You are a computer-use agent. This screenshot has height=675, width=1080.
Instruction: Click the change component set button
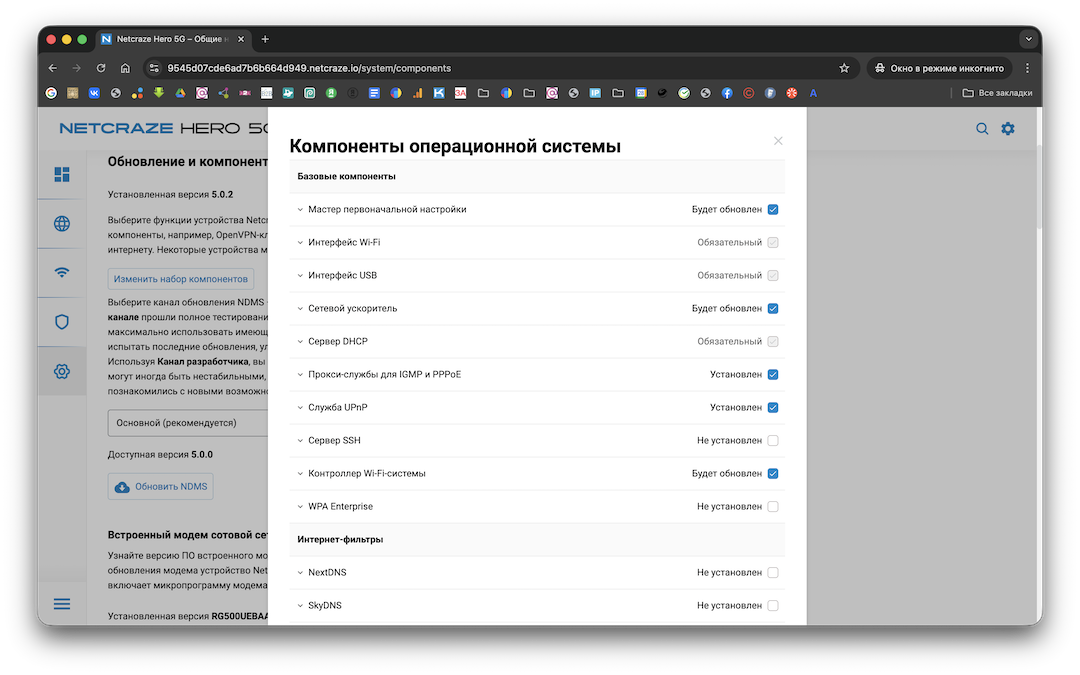[x=181, y=279]
